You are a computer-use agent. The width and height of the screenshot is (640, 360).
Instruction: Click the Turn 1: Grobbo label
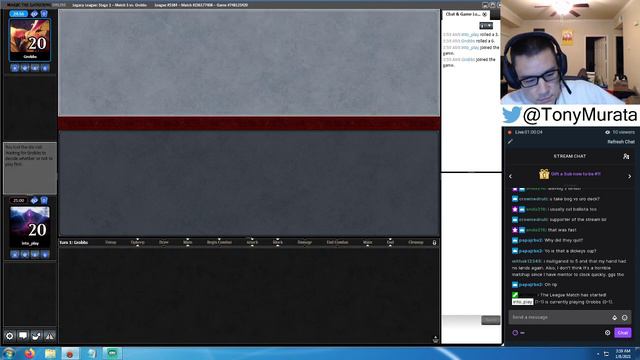point(74,242)
